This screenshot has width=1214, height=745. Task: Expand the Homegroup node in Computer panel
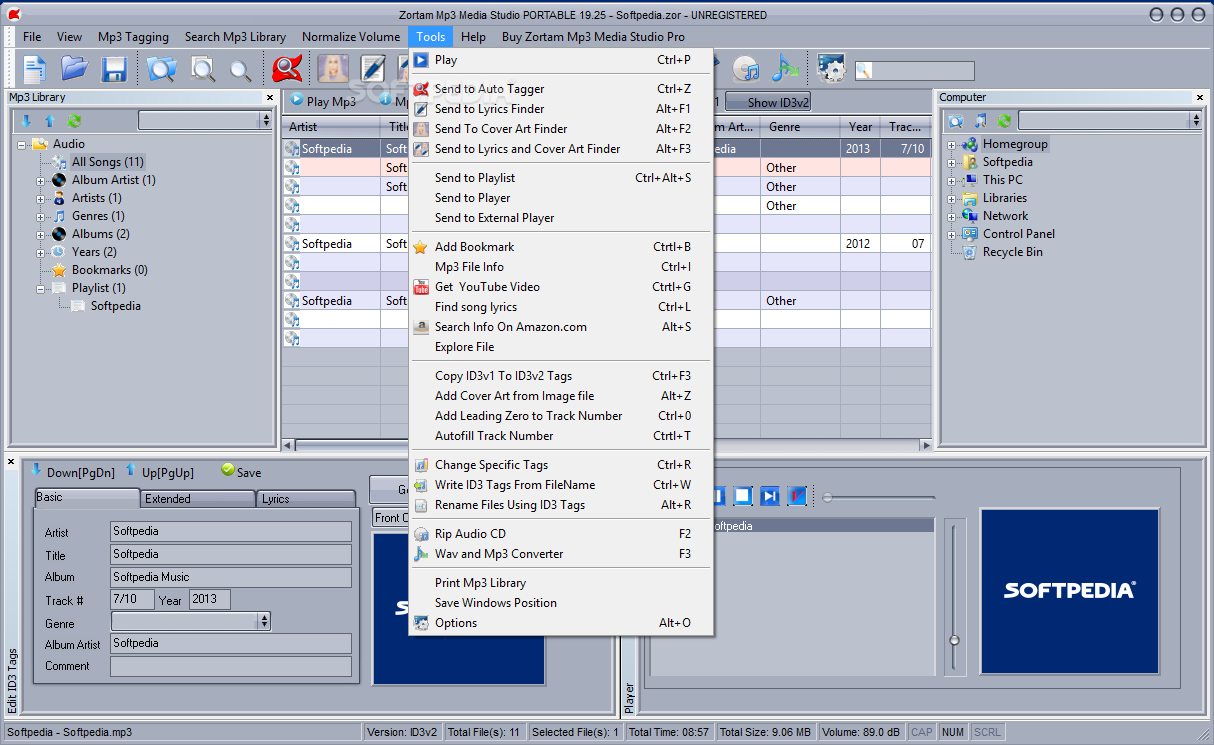(952, 145)
